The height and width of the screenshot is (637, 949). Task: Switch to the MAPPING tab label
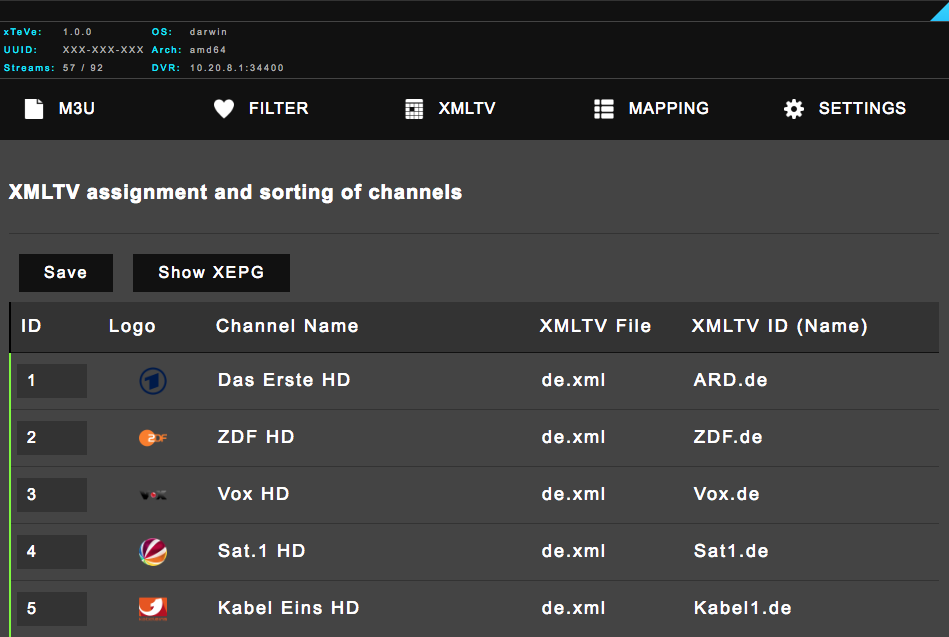click(x=668, y=109)
